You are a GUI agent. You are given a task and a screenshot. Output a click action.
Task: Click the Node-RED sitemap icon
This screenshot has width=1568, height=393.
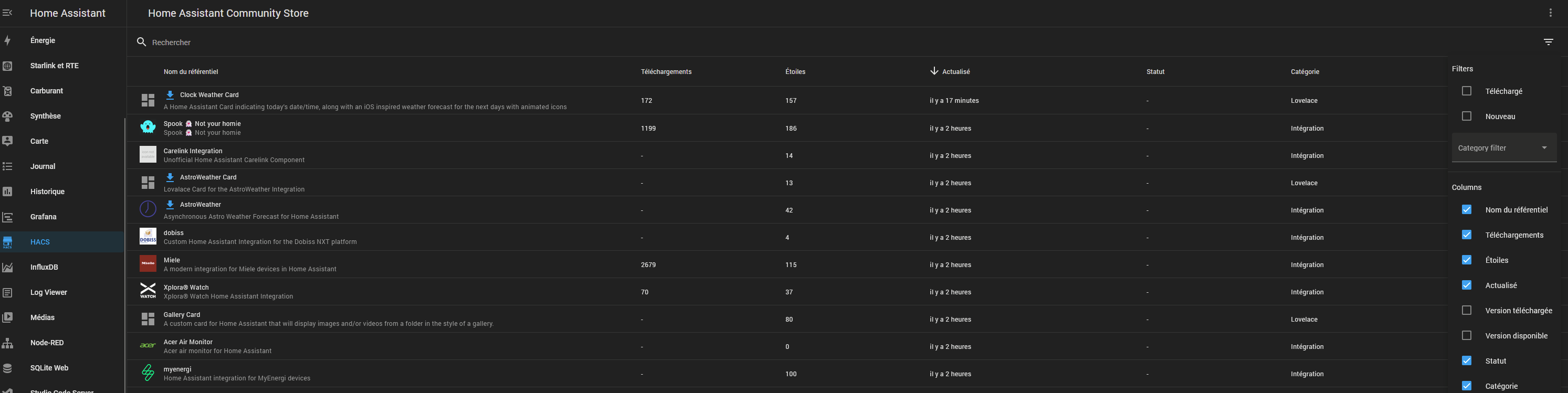(x=7, y=343)
